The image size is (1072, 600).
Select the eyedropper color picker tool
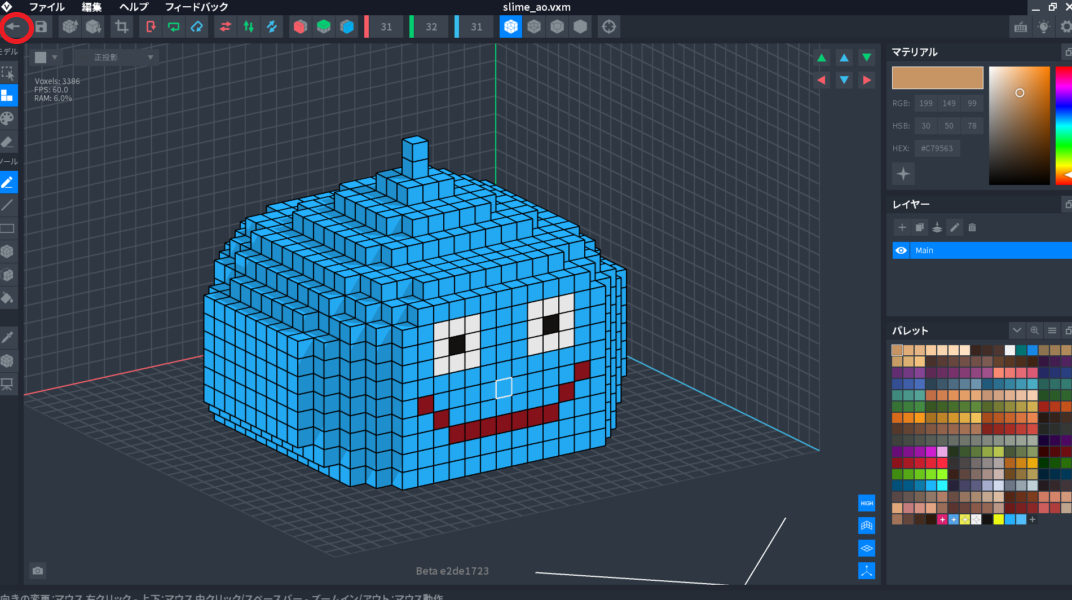pos(8,337)
